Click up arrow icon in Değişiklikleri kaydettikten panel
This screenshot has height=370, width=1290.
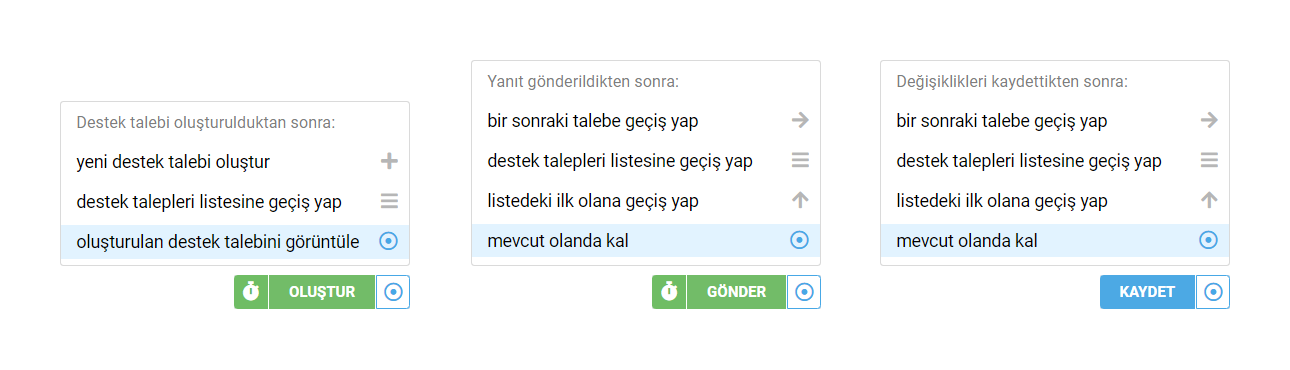tap(1209, 200)
